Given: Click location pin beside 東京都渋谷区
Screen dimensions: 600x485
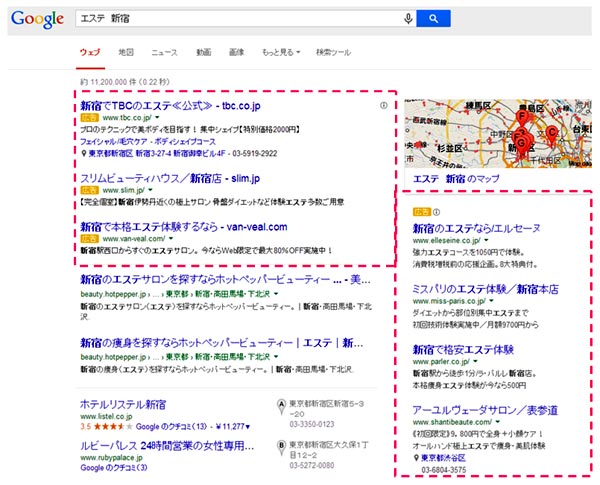Looking at the screenshot, I should [416, 458].
